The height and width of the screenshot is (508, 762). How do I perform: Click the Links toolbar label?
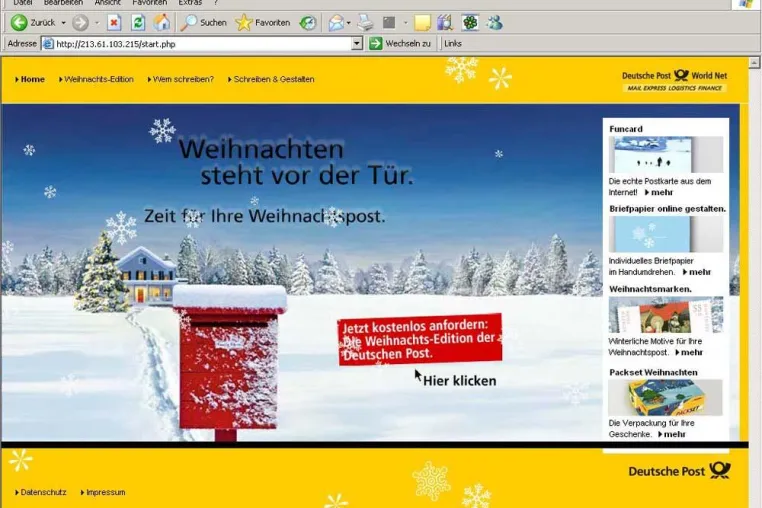coord(452,43)
